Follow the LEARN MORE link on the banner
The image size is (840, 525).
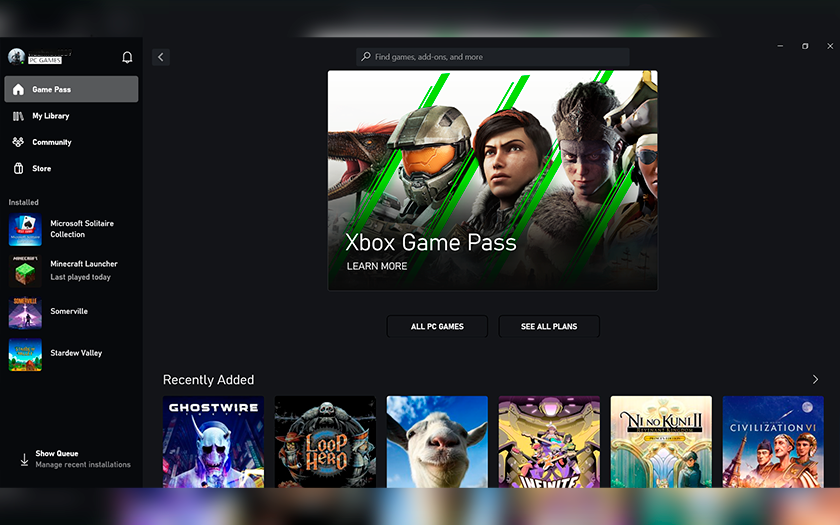377,266
